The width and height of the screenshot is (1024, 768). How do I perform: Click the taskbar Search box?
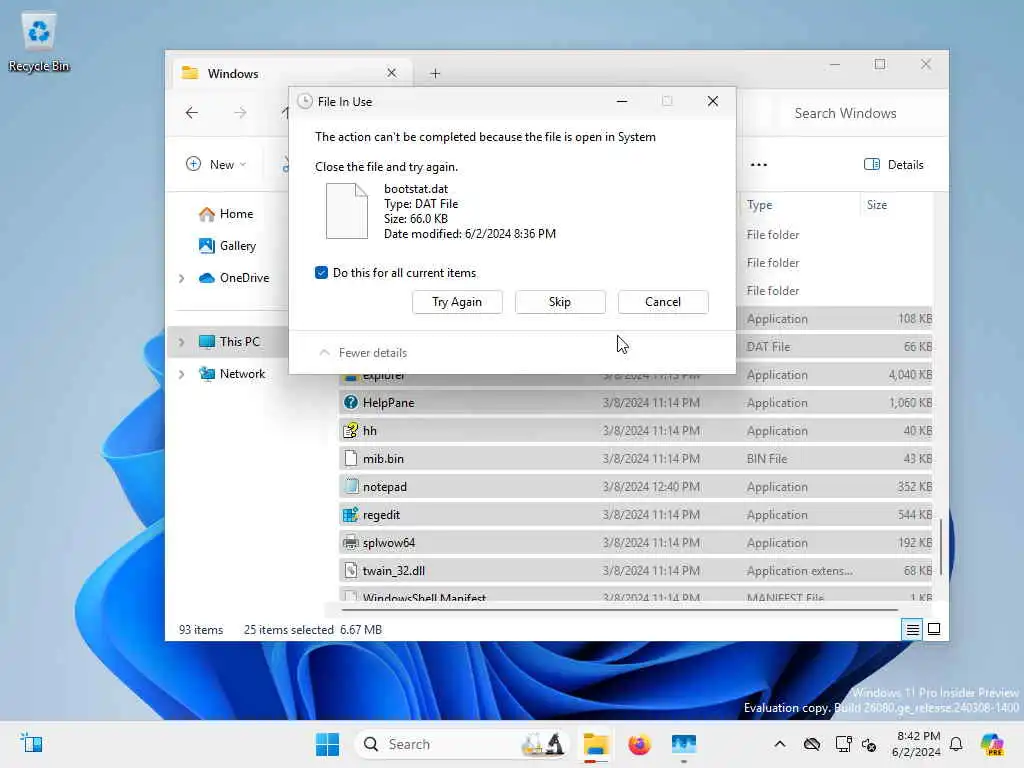(x=464, y=744)
